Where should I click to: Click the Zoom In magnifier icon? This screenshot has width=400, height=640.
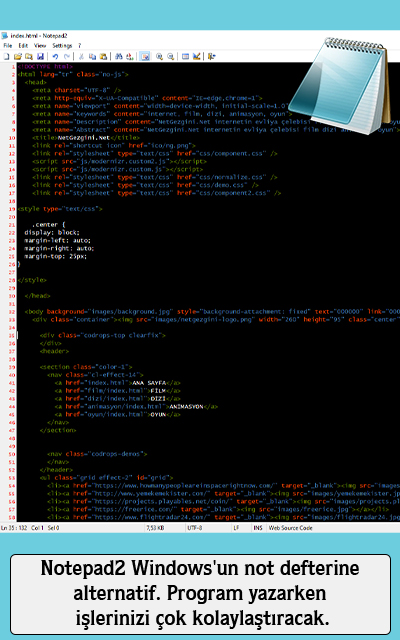tap(159, 56)
